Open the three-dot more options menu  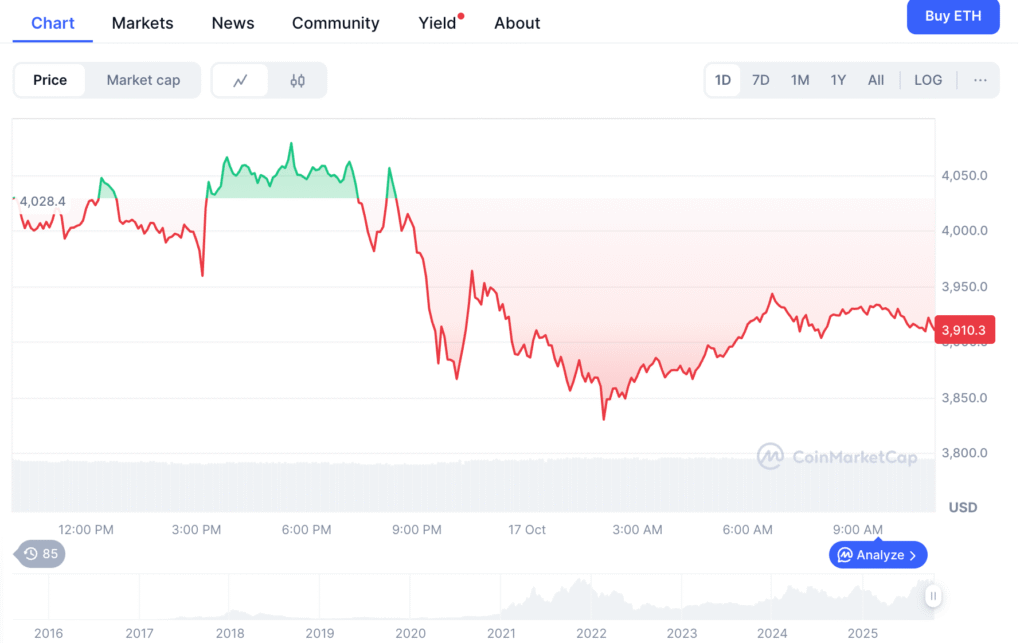tap(980, 80)
